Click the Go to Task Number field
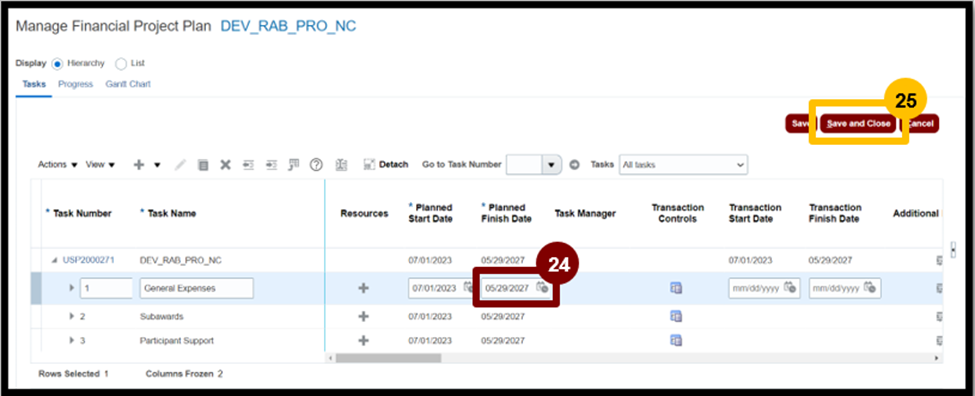 (x=525, y=165)
